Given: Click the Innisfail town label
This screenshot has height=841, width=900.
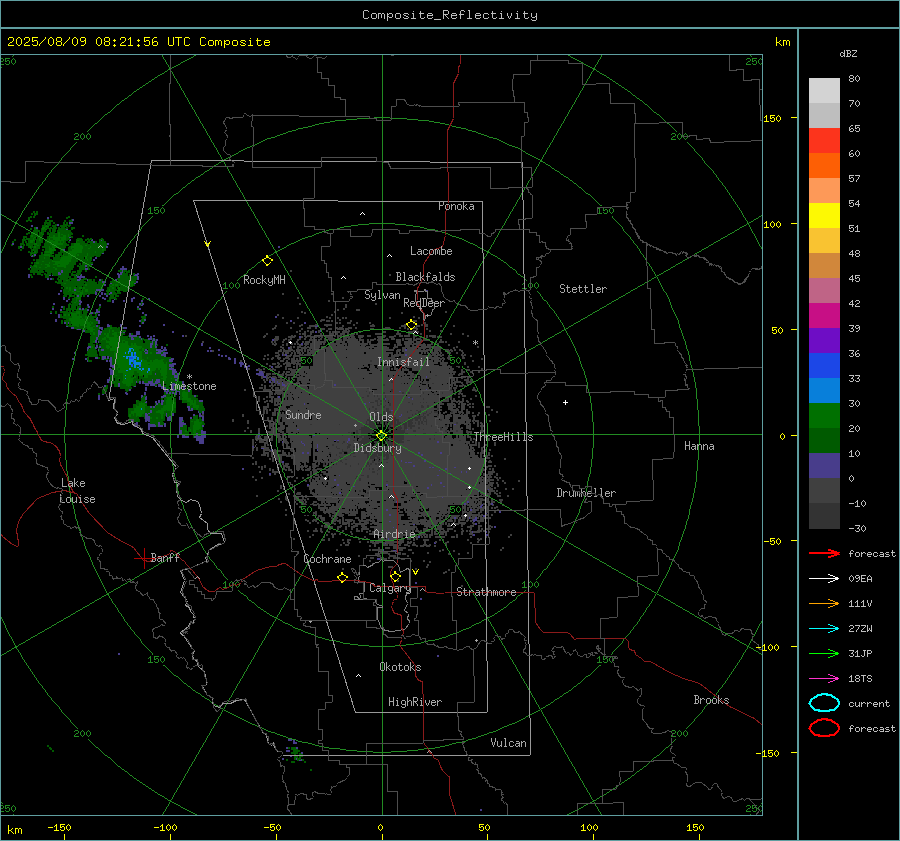Looking at the screenshot, I should (403, 362).
